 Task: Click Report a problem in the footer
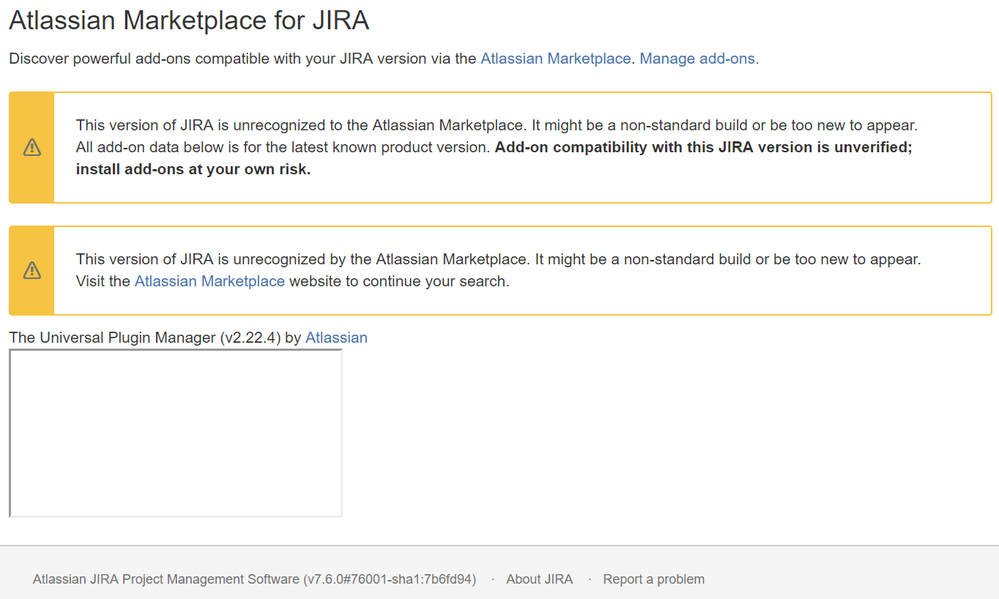(x=654, y=579)
